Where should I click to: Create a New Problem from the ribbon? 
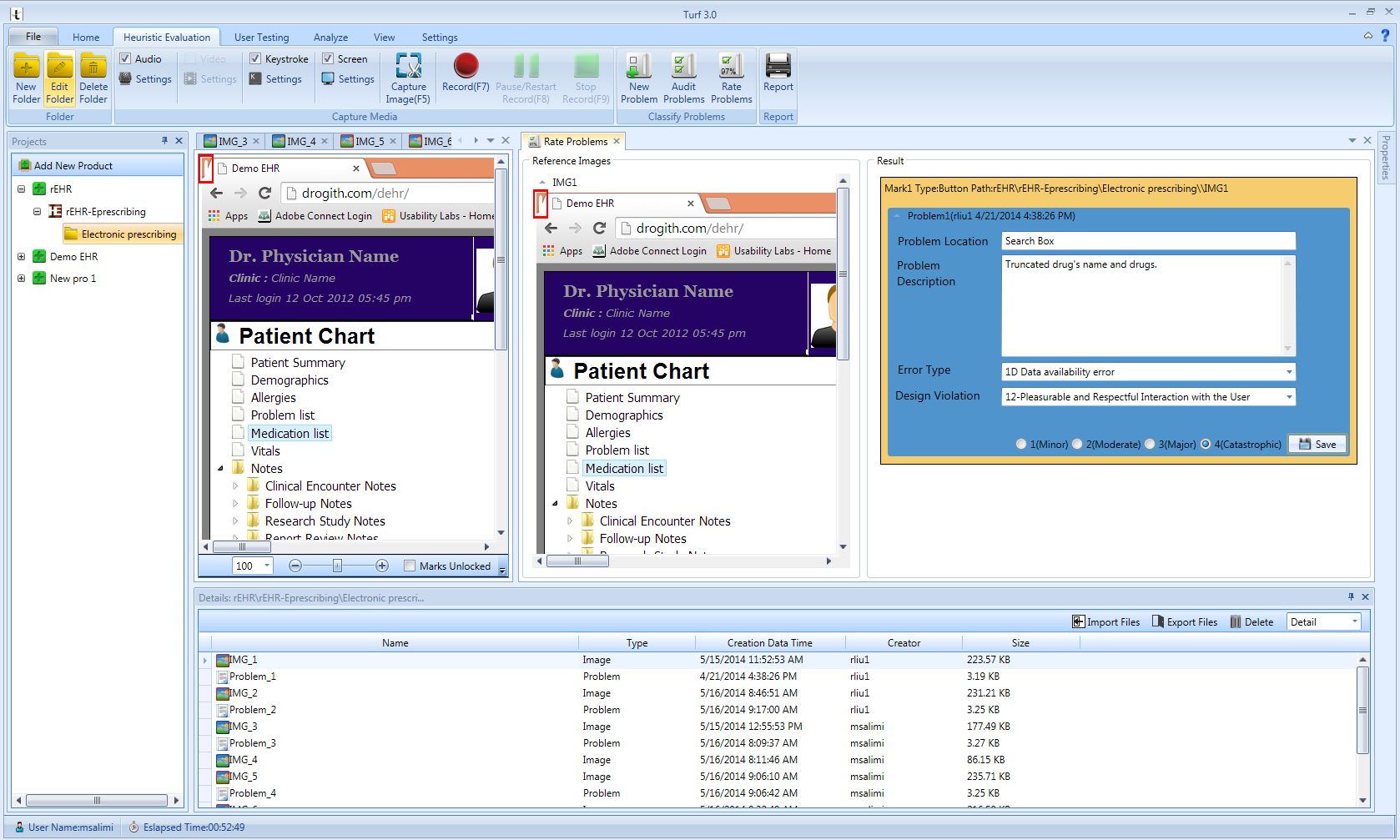point(639,67)
